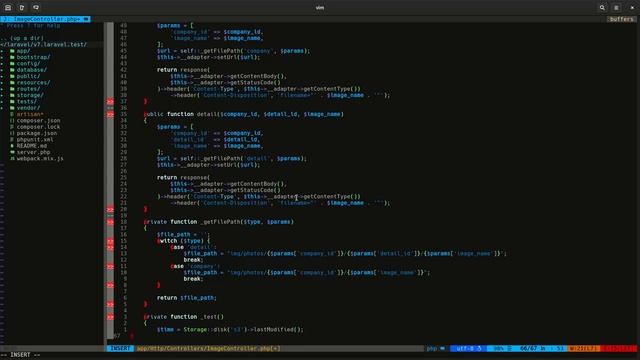Click the error sign beside '_test()' function line

point(110,317)
